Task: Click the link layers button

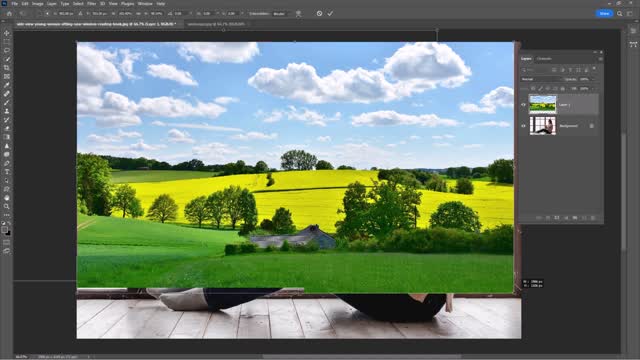Action: point(539,218)
